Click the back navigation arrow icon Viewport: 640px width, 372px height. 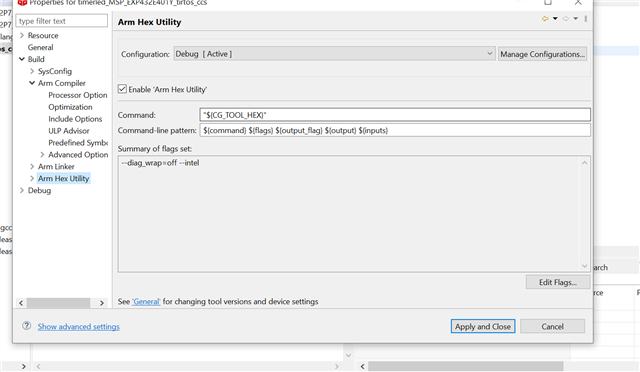click(545, 18)
